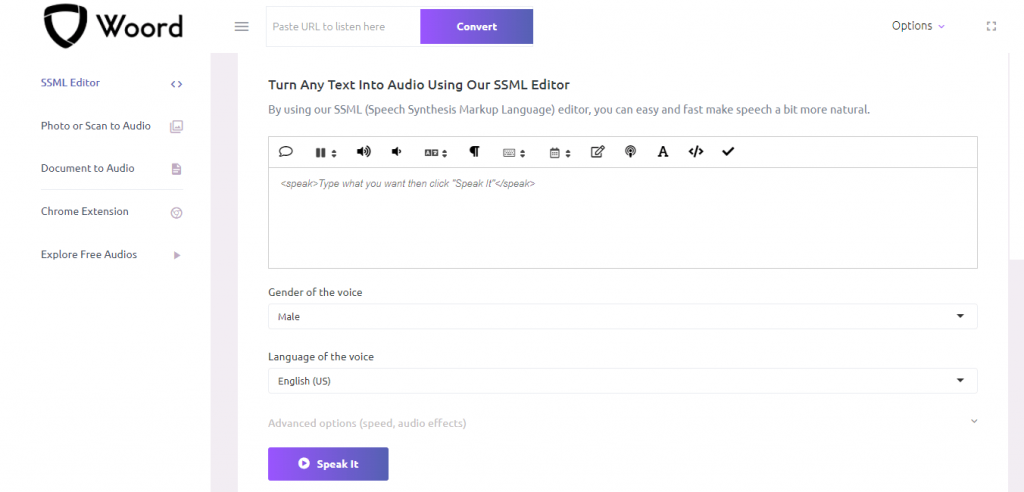Open the calendar date format dropdown
Screen dimensions: 1024x492
tap(560, 153)
